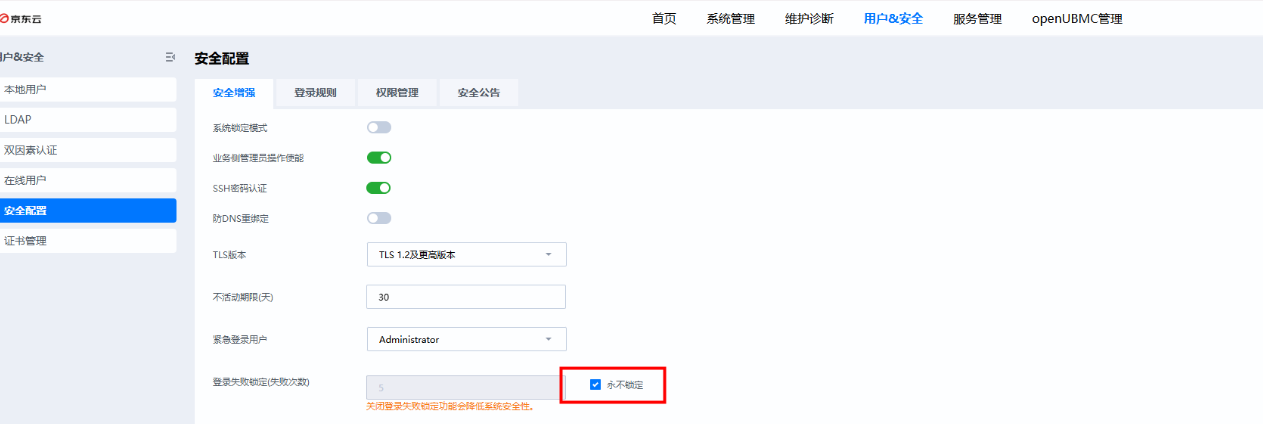The image size is (1263, 424).
Task: Go to 证书管理 in the sidebar
Action: (x=88, y=241)
